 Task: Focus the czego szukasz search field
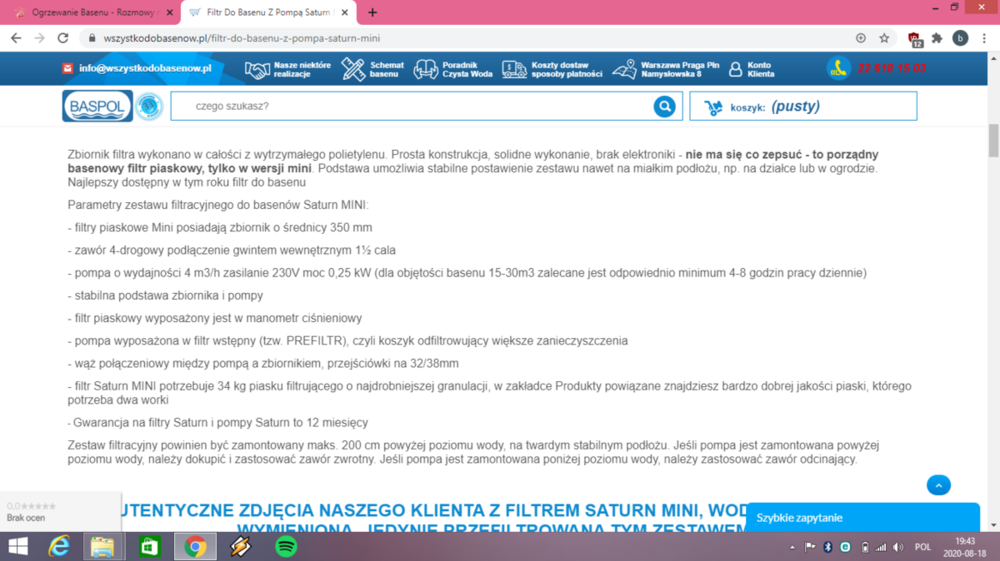pos(411,106)
